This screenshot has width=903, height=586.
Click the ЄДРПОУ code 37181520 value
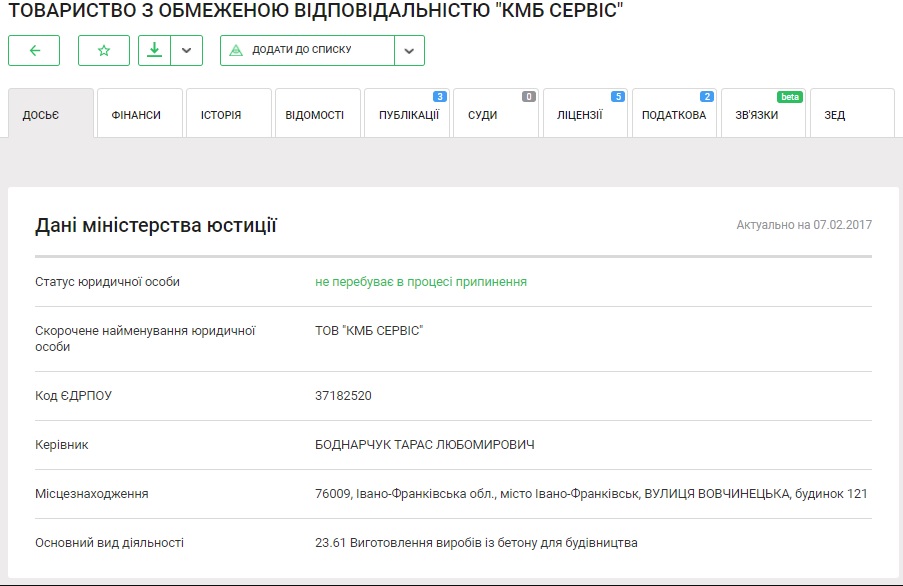(x=343, y=395)
